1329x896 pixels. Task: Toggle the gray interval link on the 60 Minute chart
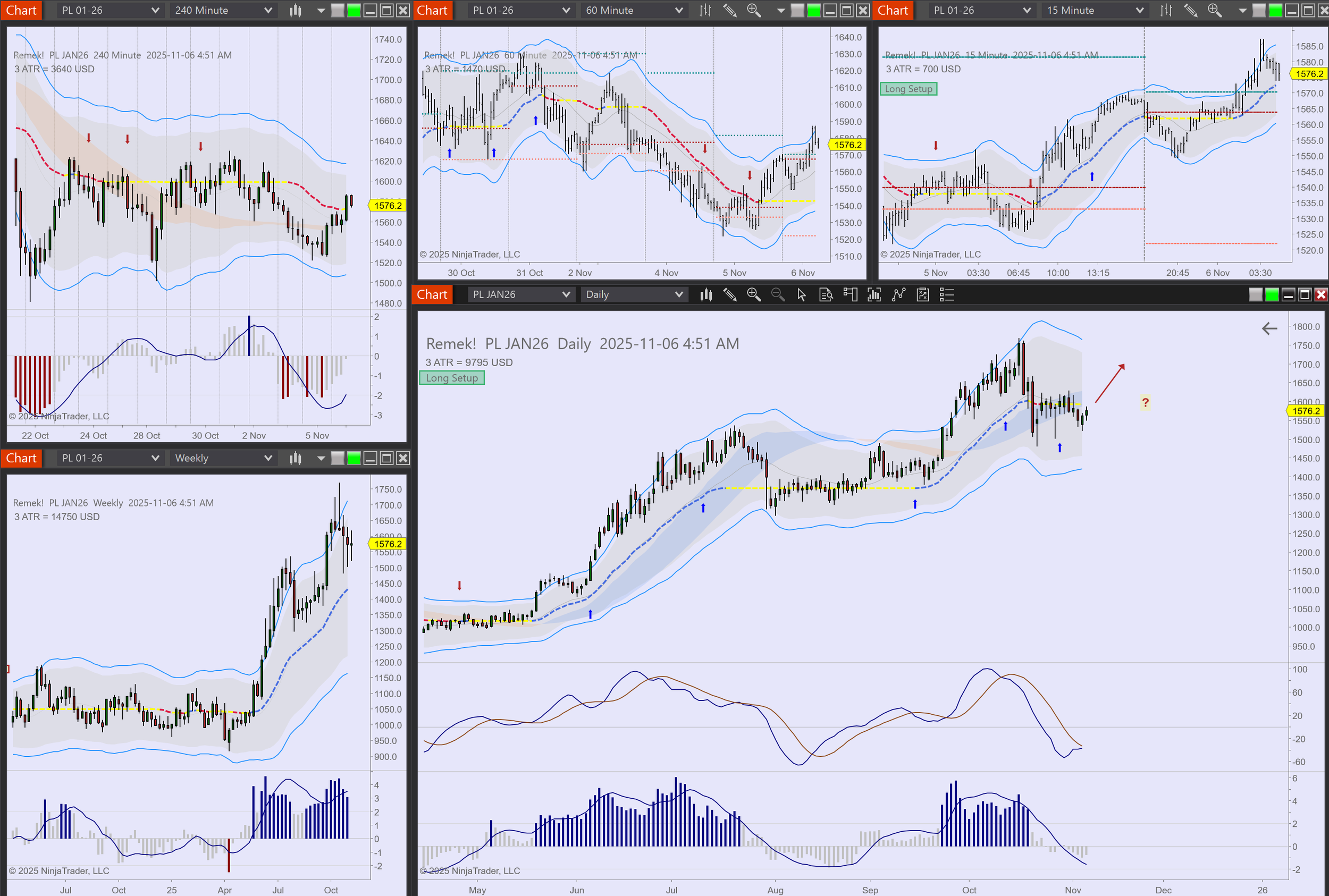(x=797, y=10)
